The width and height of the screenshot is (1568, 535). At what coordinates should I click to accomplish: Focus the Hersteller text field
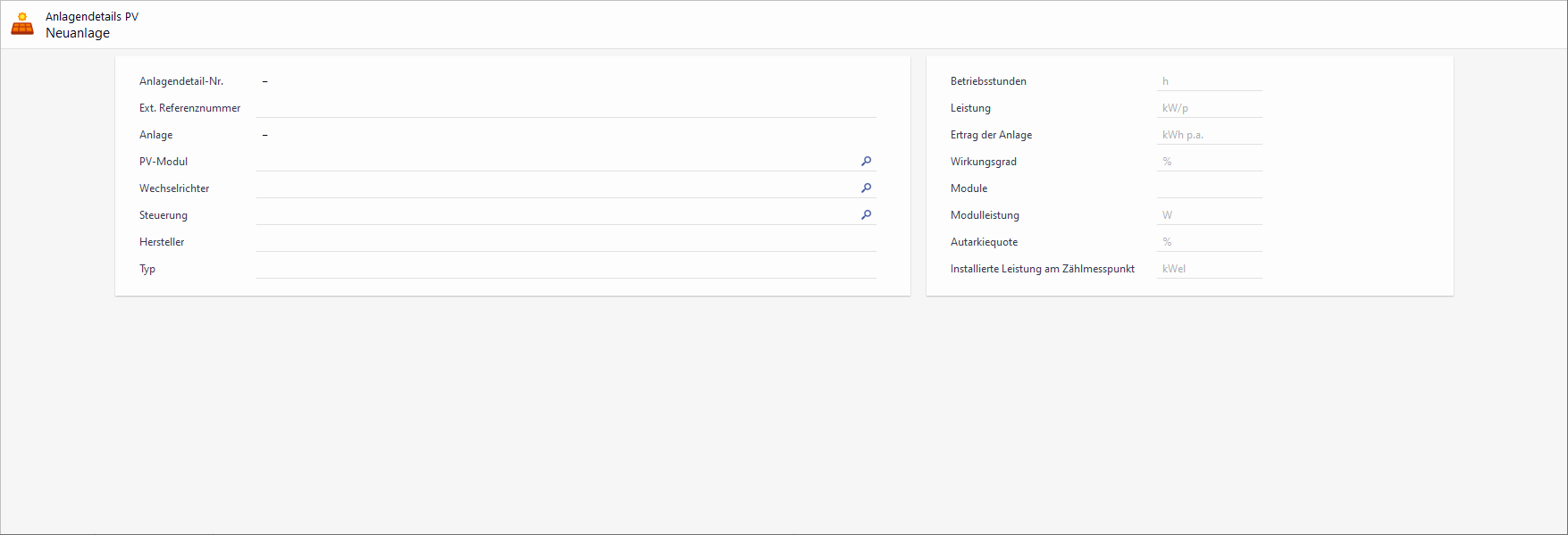(x=565, y=242)
